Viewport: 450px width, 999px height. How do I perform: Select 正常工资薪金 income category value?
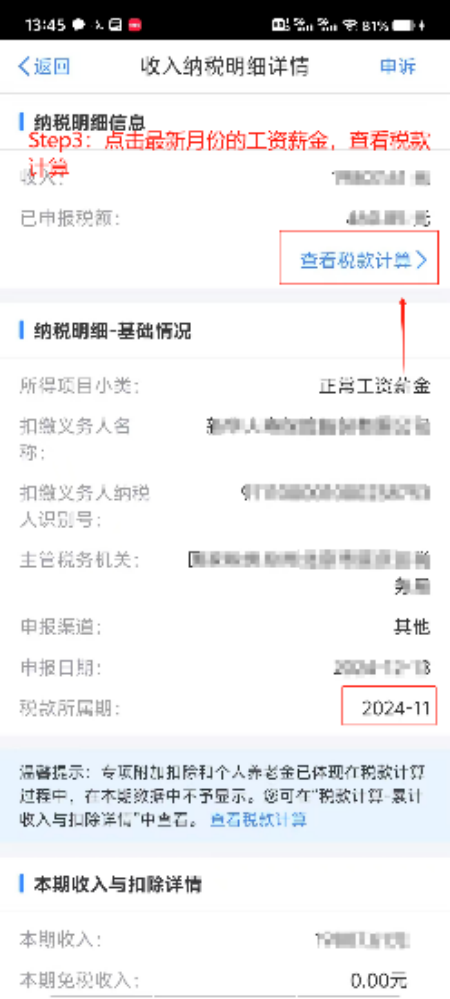coord(375,385)
